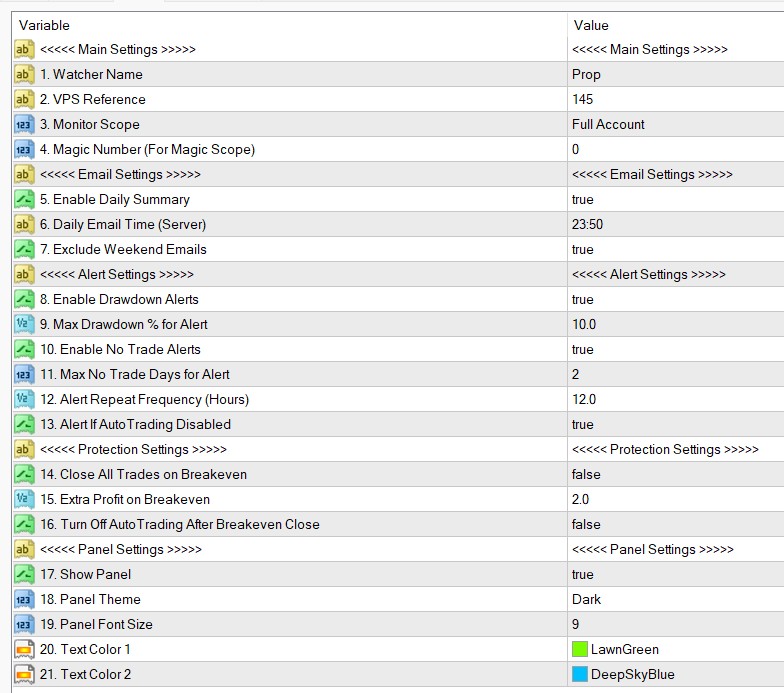
Task: Click the string icon beside VPS Reference
Action: pyautogui.click(x=24, y=100)
